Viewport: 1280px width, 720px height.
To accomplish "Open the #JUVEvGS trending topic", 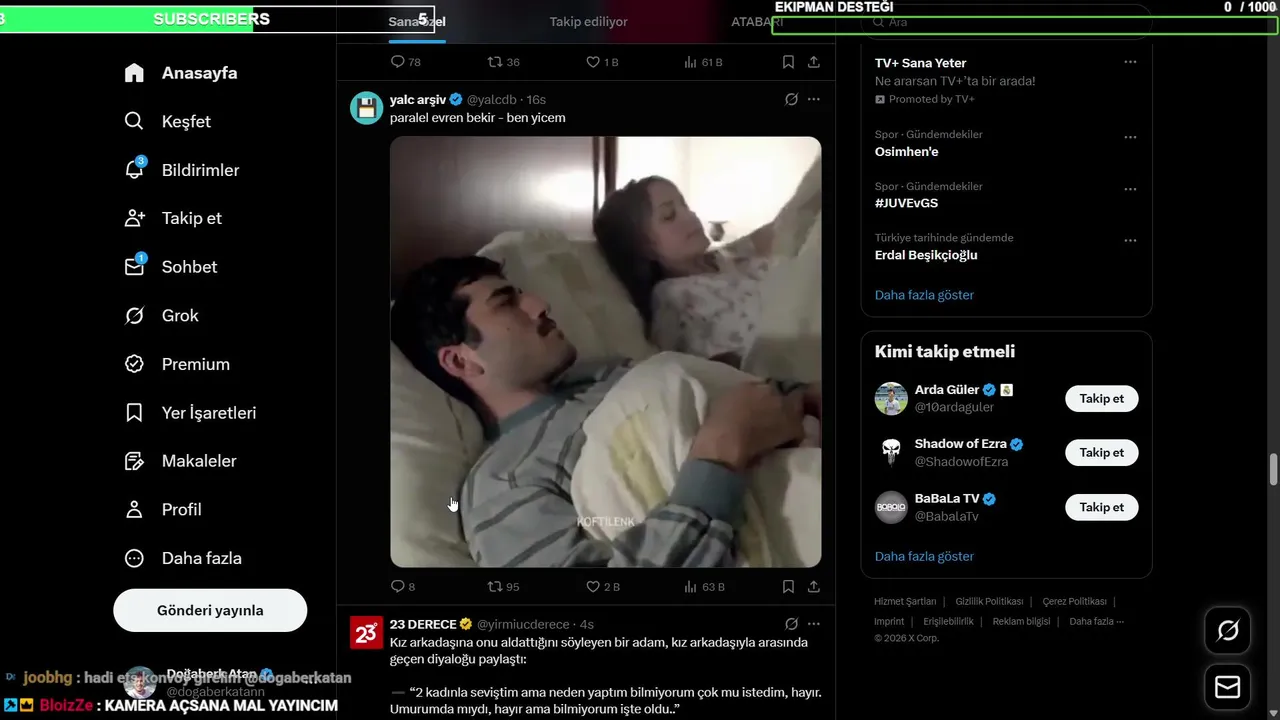I will [906, 203].
